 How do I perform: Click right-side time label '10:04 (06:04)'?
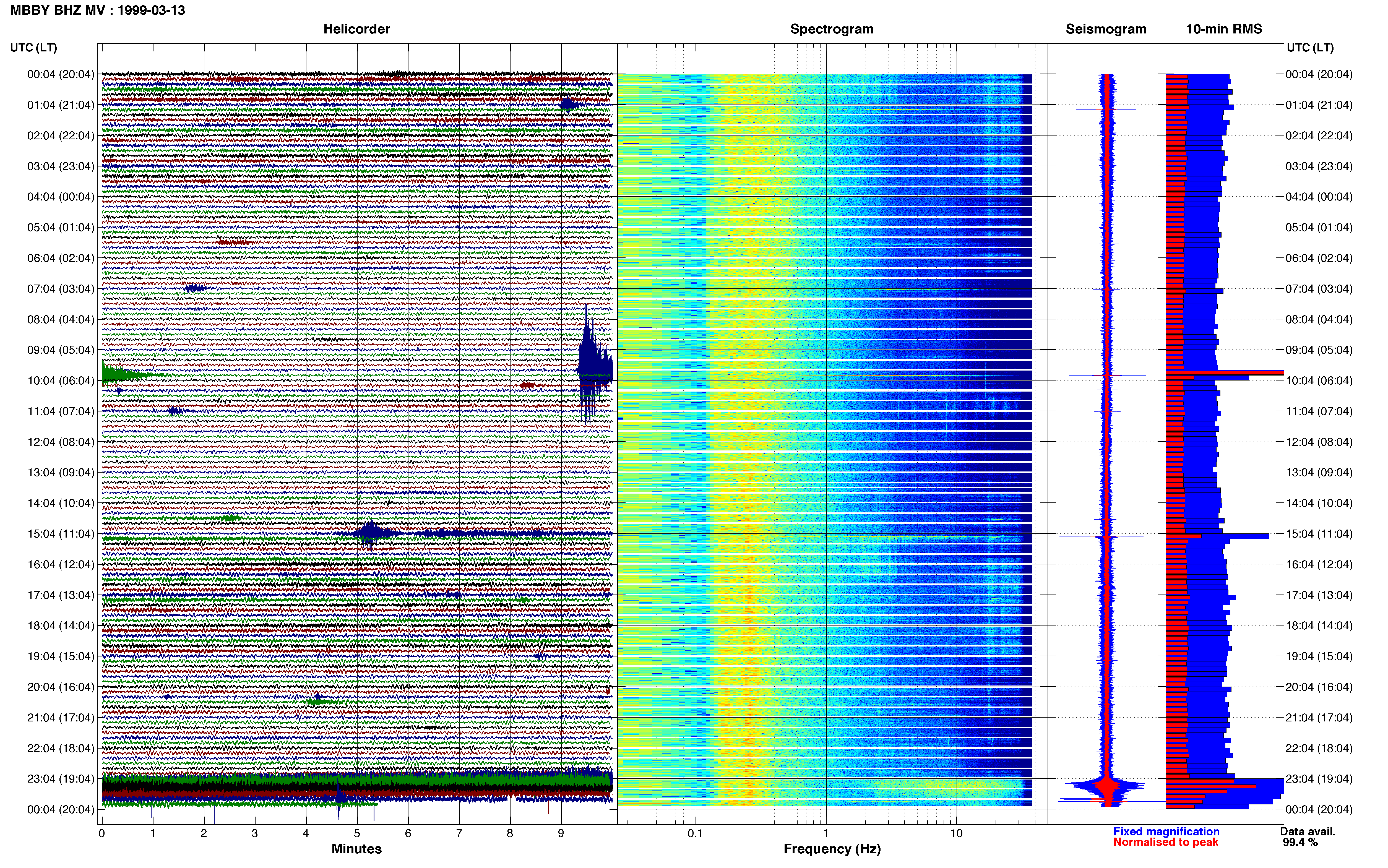[x=1319, y=380]
